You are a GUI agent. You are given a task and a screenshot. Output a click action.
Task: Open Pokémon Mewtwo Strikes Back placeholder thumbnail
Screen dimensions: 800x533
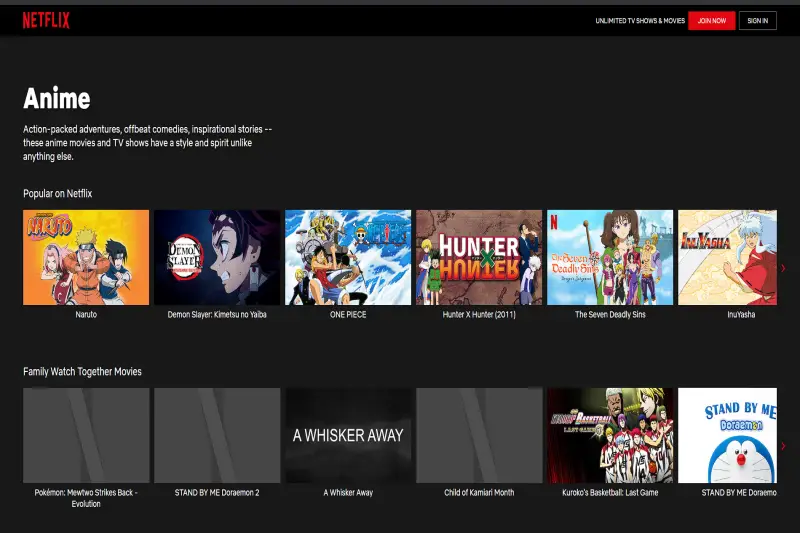[86, 436]
